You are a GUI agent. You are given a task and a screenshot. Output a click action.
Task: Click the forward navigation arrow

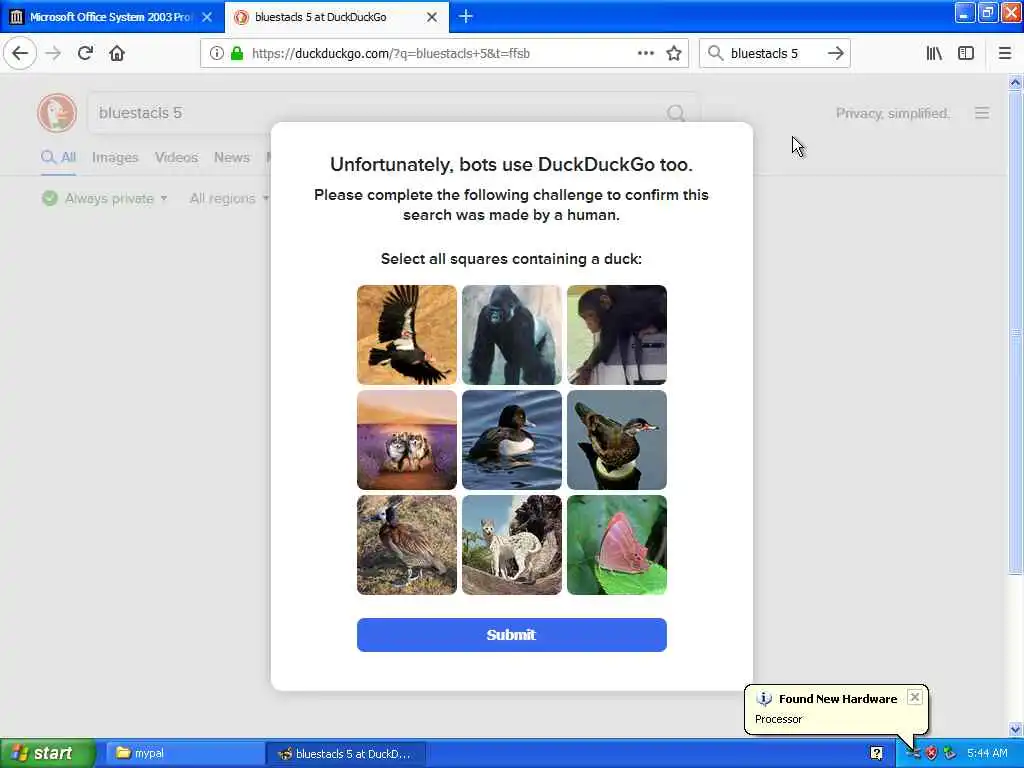pos(53,53)
